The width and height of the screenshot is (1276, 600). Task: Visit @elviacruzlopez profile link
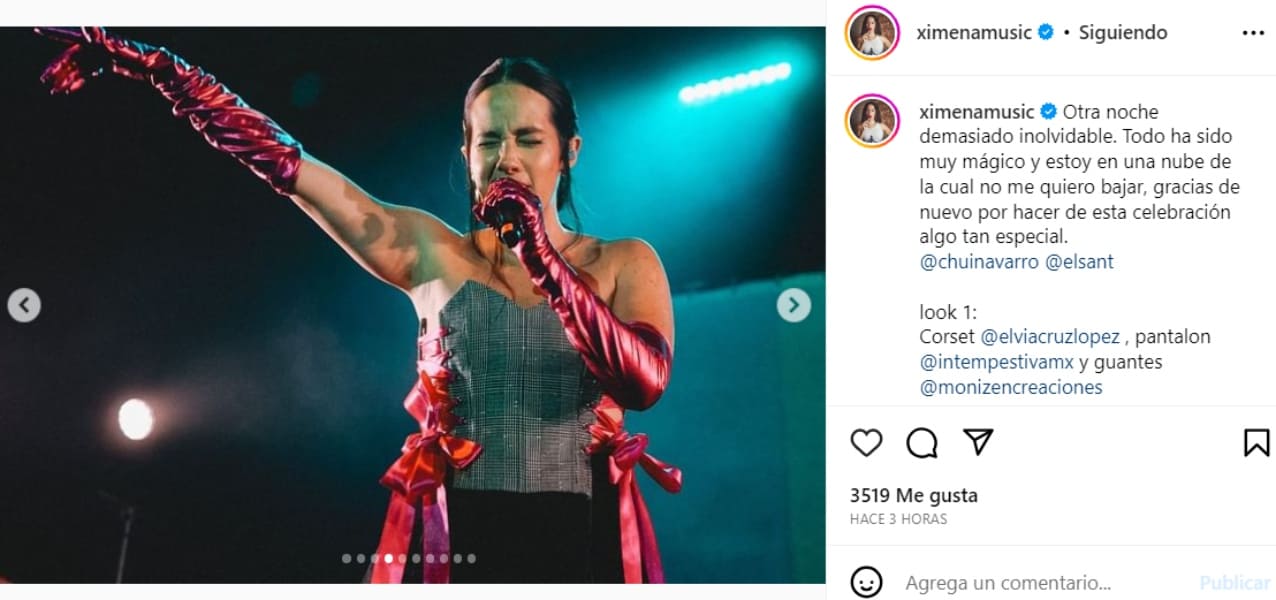tap(1050, 337)
